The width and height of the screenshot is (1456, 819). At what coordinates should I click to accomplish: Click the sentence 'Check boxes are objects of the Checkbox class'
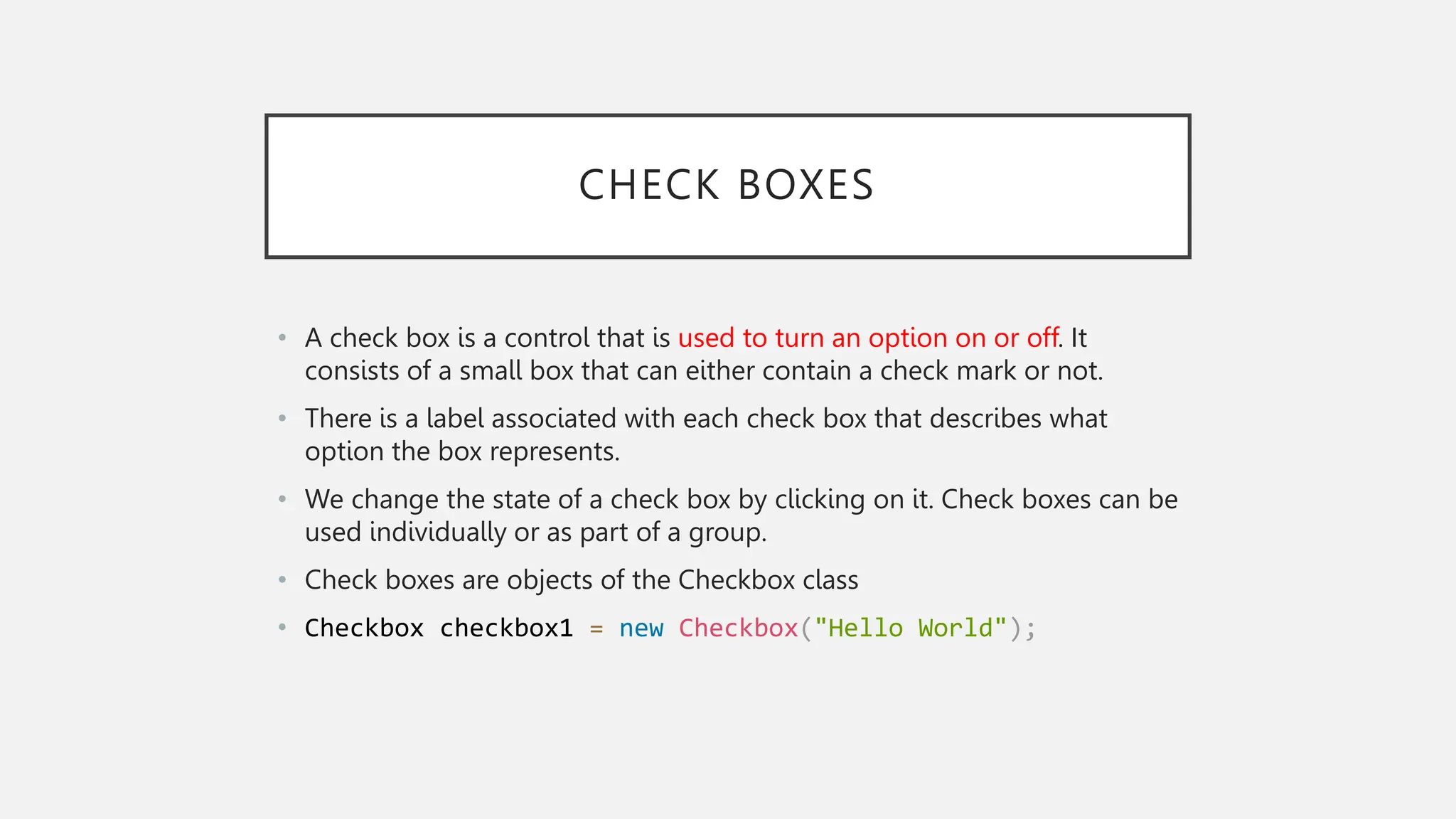coord(581,580)
